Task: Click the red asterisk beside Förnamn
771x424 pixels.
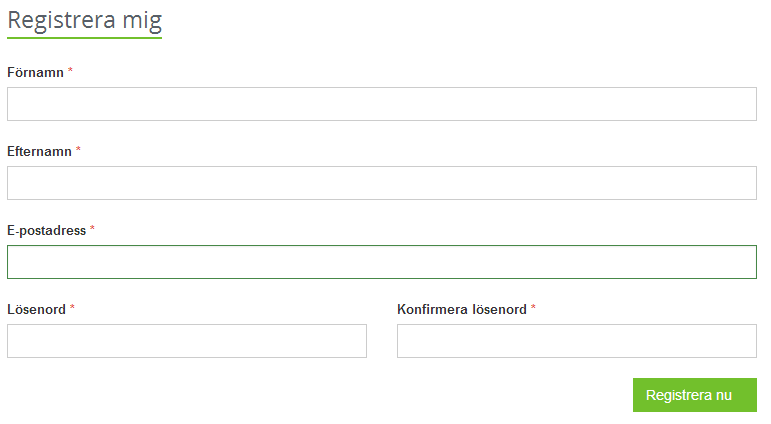Action: 71,72
